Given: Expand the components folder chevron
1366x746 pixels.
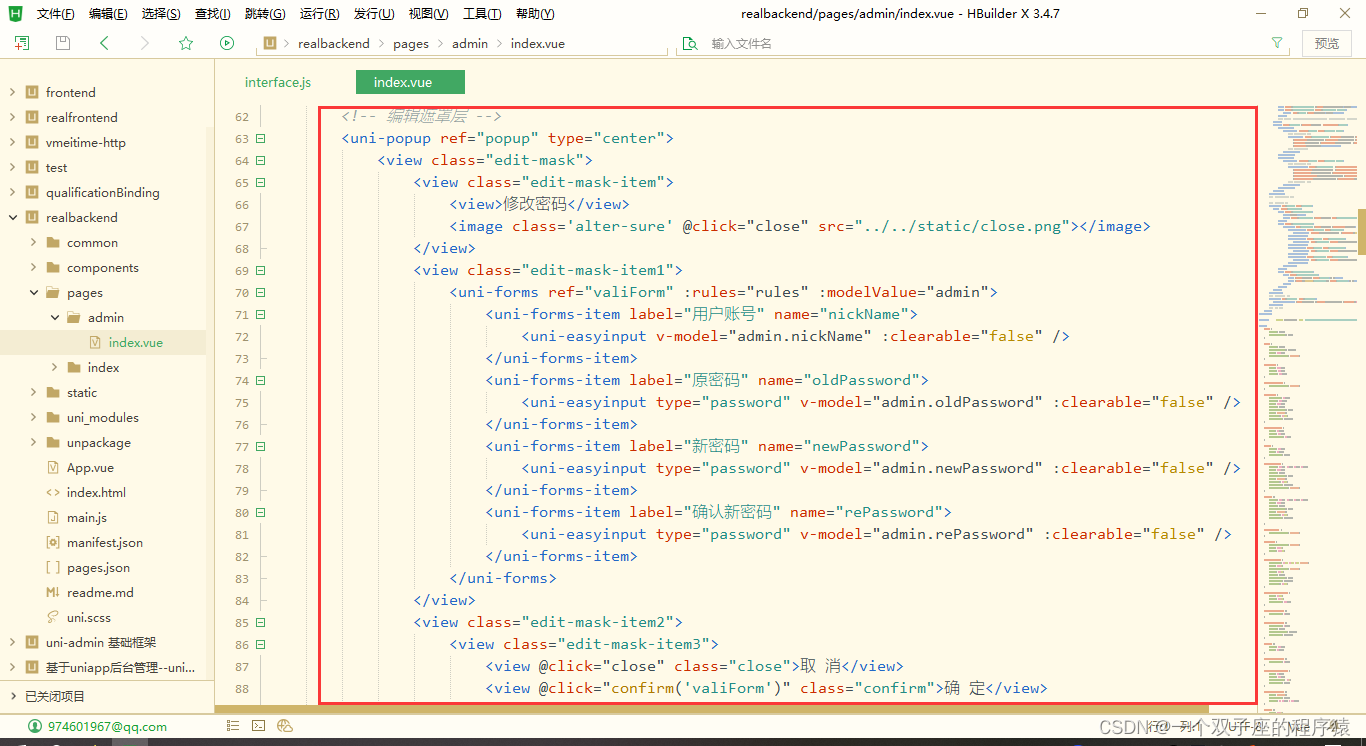Looking at the screenshot, I should [x=33, y=267].
